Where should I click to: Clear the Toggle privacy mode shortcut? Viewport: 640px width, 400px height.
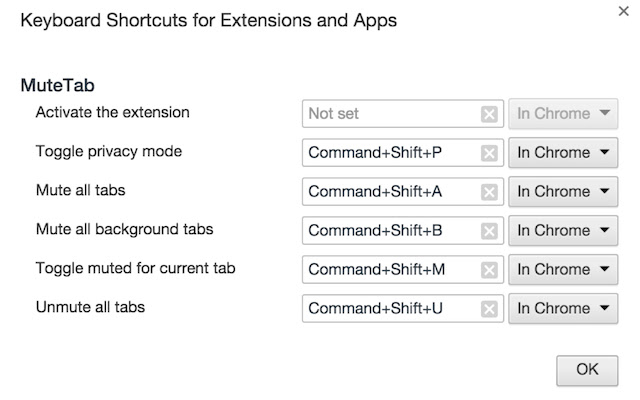(x=489, y=153)
